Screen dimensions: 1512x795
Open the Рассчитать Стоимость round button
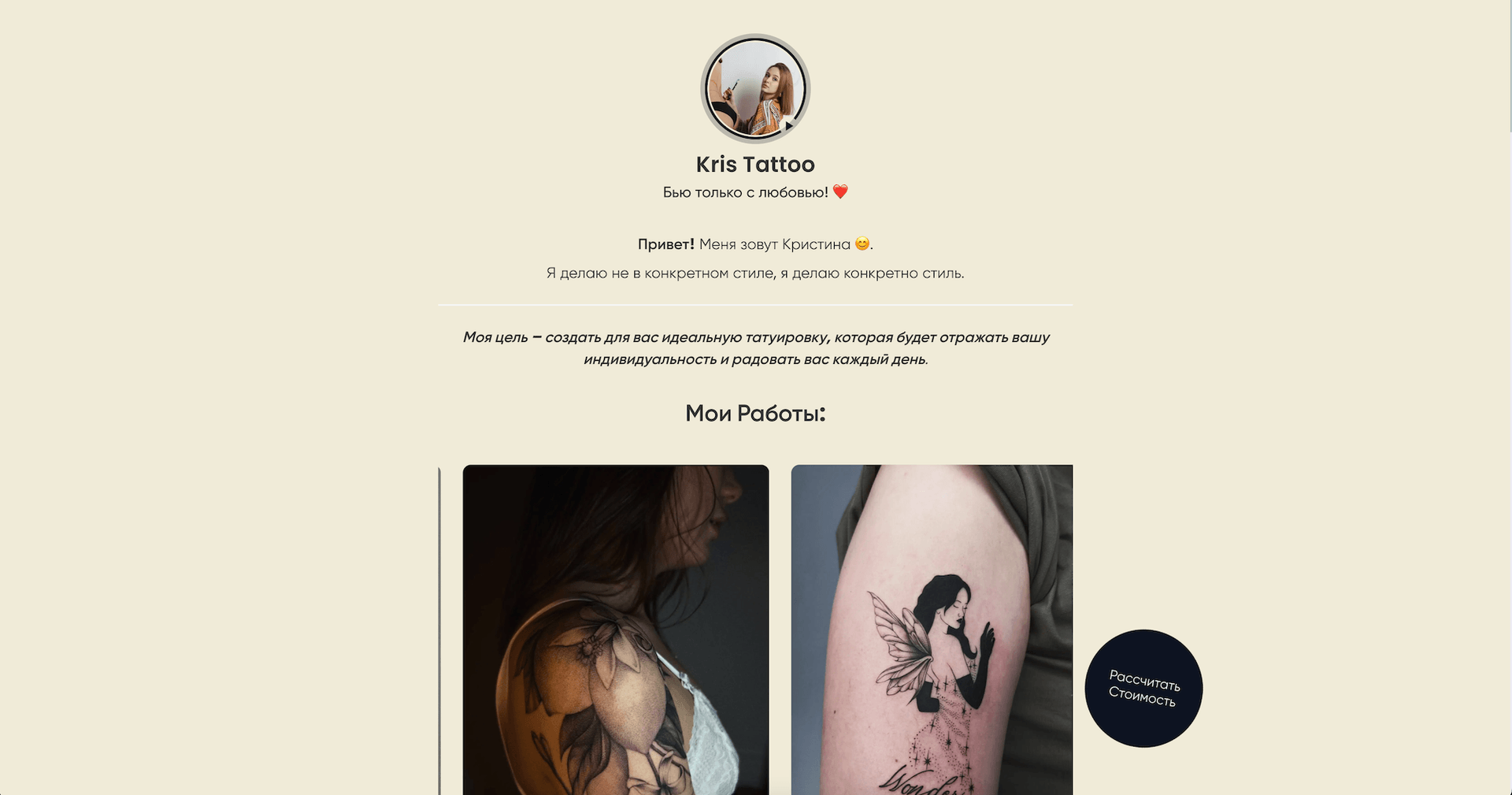pyautogui.click(x=1143, y=688)
